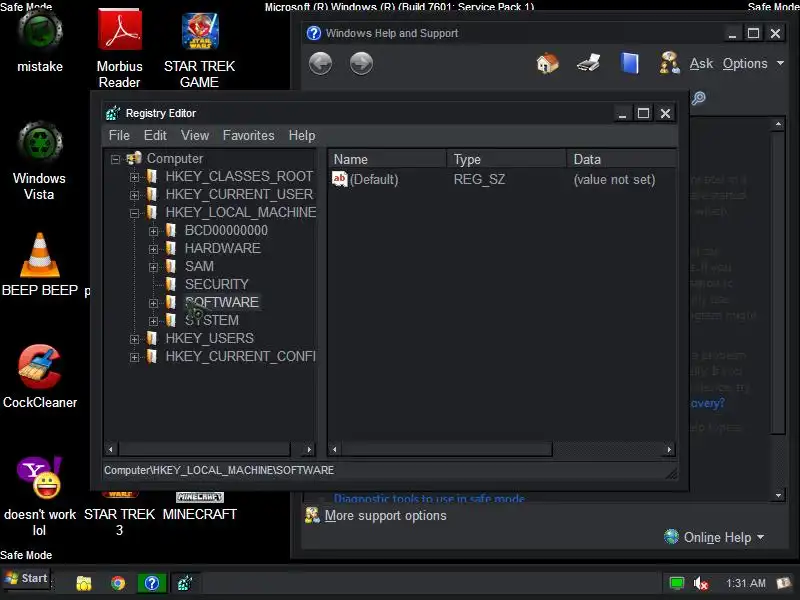Select the (Default) value entry
The width and height of the screenshot is (800, 600).
[374, 179]
